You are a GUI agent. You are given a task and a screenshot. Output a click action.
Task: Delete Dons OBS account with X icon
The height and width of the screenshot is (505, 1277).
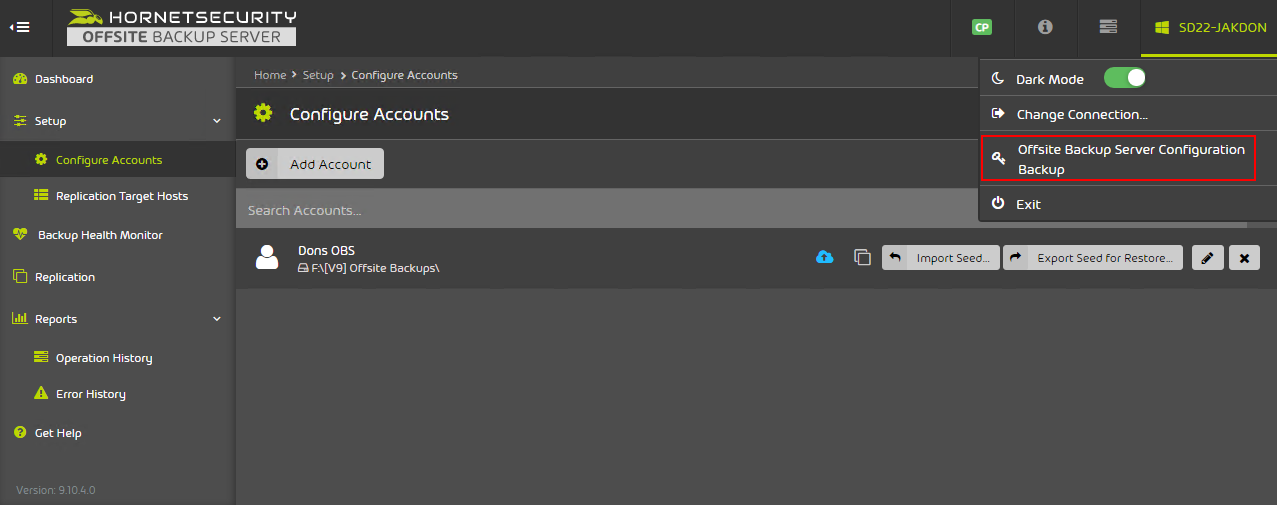coord(1244,257)
